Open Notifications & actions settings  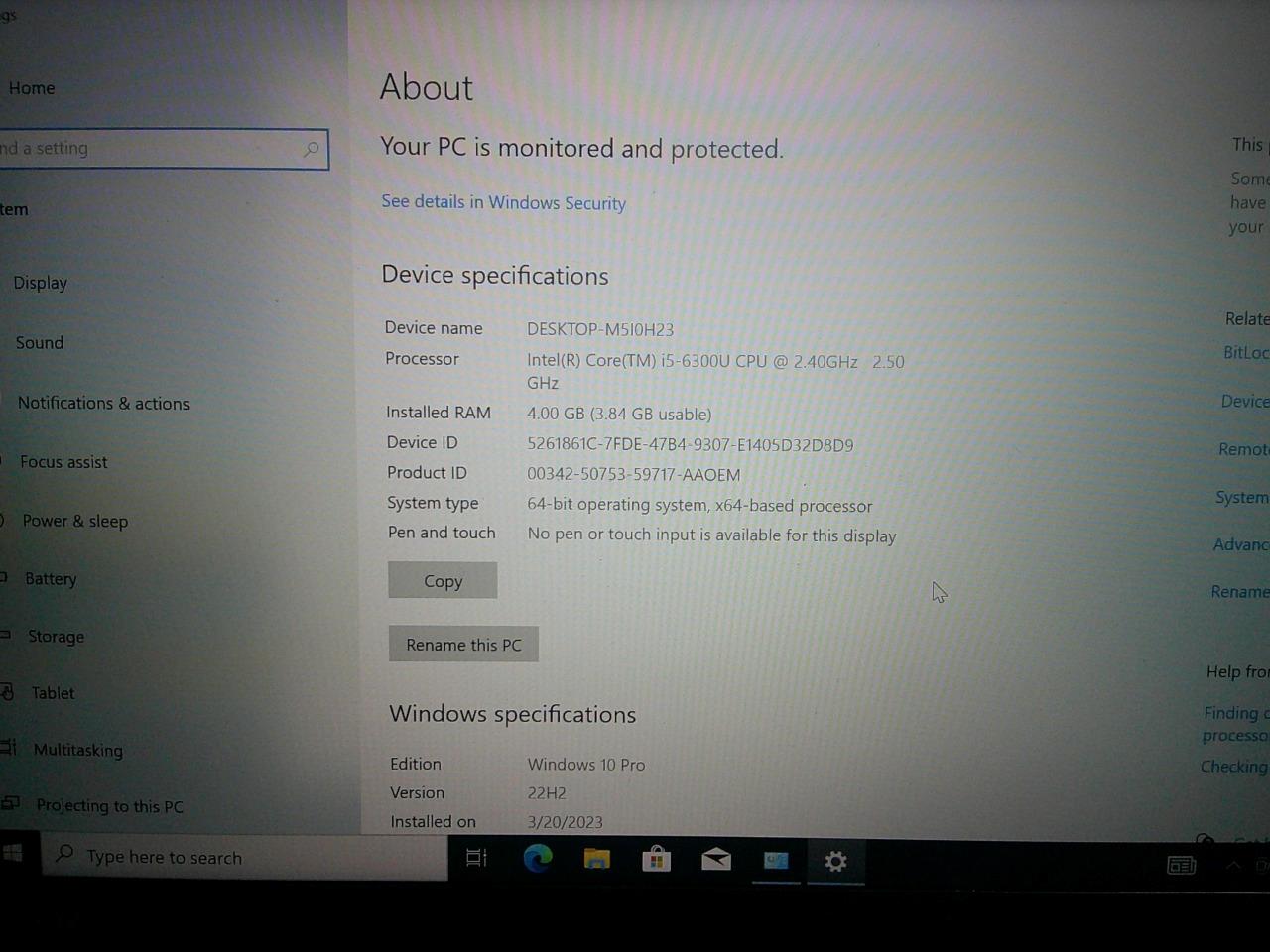click(103, 403)
